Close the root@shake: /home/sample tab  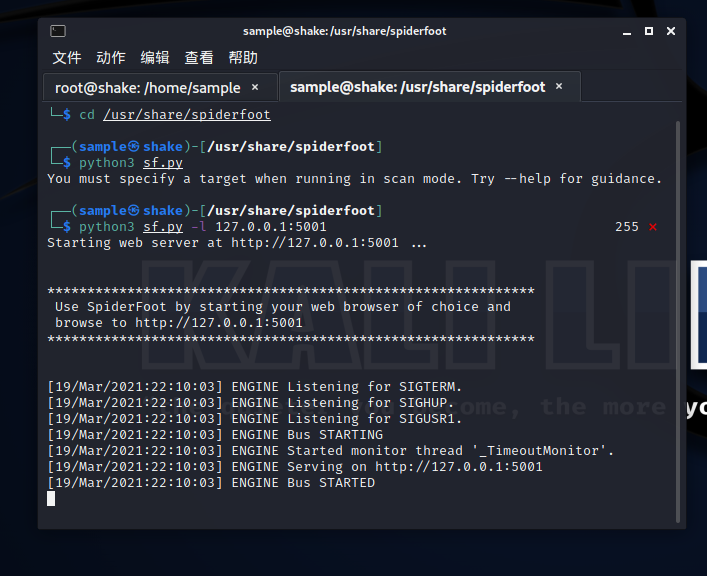click(255, 87)
